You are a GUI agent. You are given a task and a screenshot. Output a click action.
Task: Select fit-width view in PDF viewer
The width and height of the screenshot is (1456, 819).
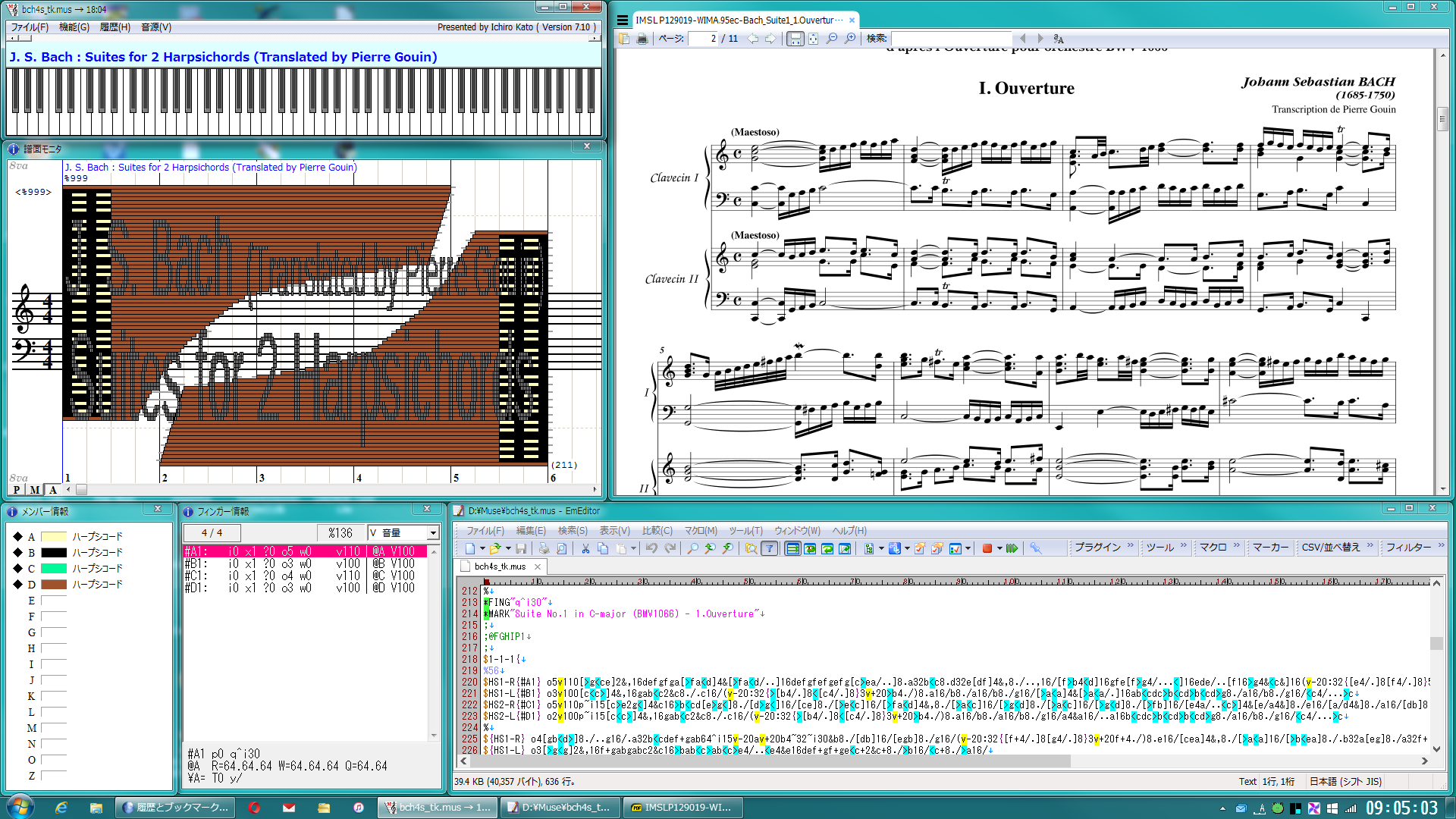pyautogui.click(x=795, y=39)
